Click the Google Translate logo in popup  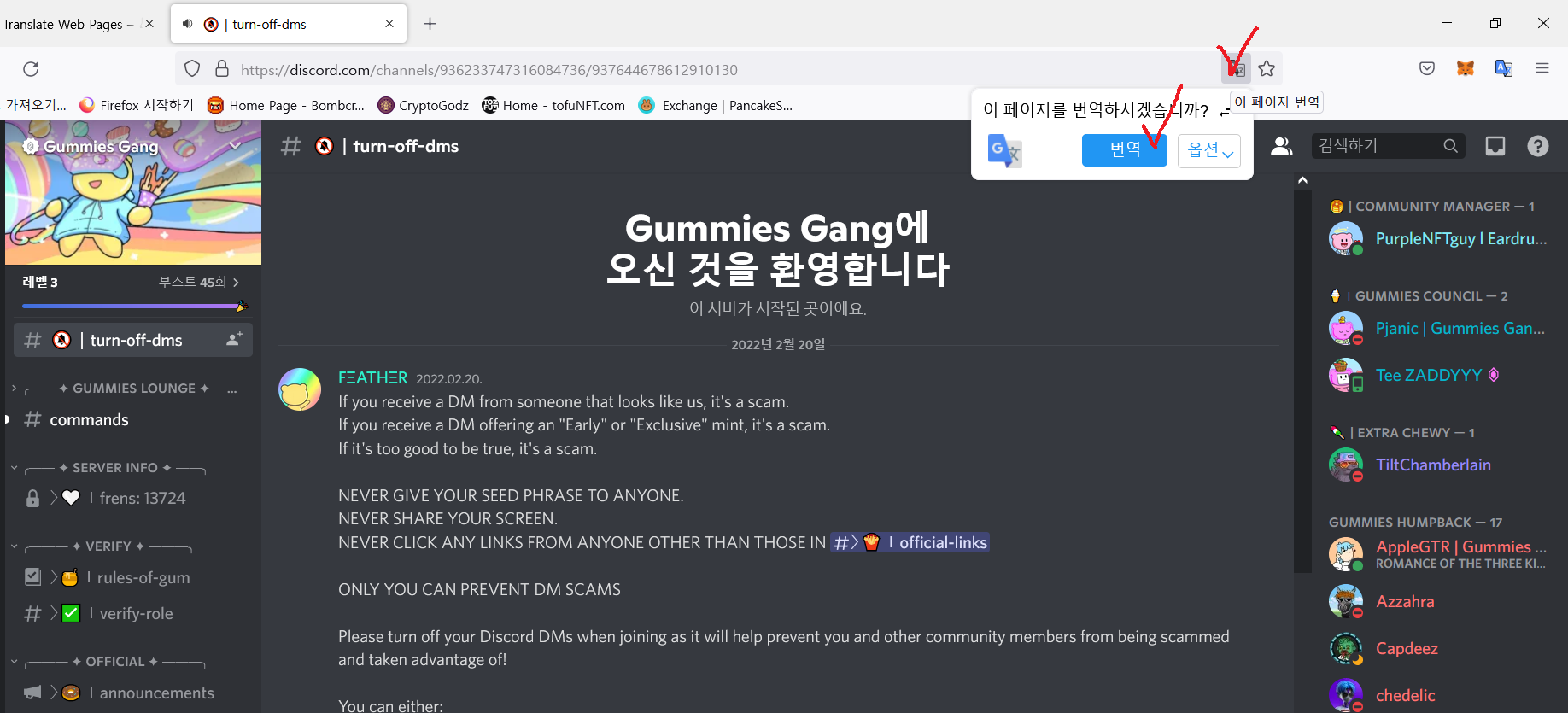click(x=1004, y=151)
